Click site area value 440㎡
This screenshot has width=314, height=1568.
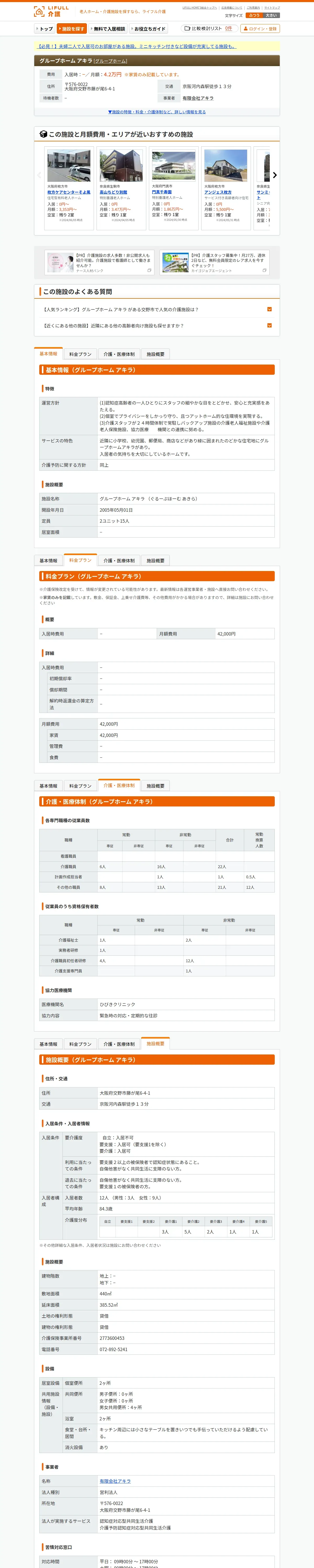(x=105, y=1294)
